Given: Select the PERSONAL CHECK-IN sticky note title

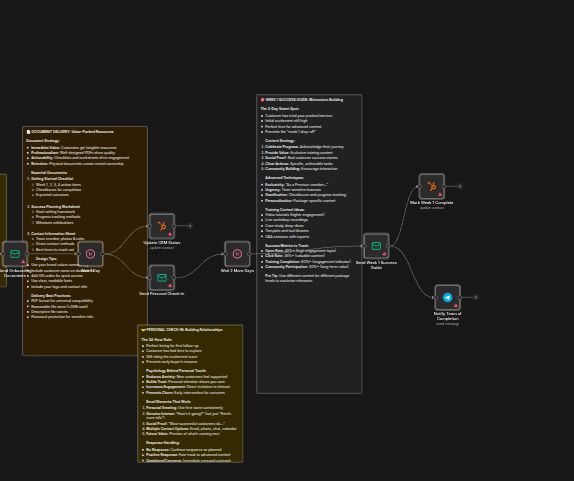Looking at the screenshot, I should click(182, 330).
